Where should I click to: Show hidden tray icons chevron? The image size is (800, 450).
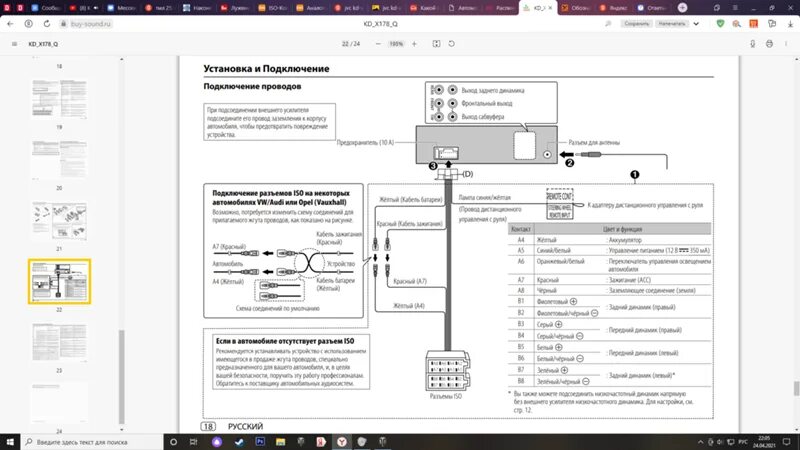click(x=701, y=442)
